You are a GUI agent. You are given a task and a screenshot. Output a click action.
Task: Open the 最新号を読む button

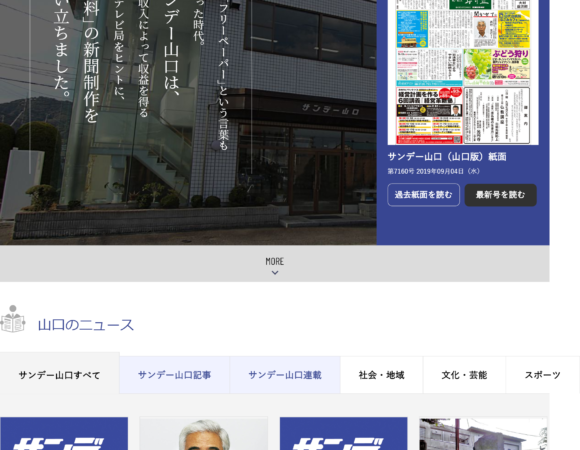(x=500, y=195)
